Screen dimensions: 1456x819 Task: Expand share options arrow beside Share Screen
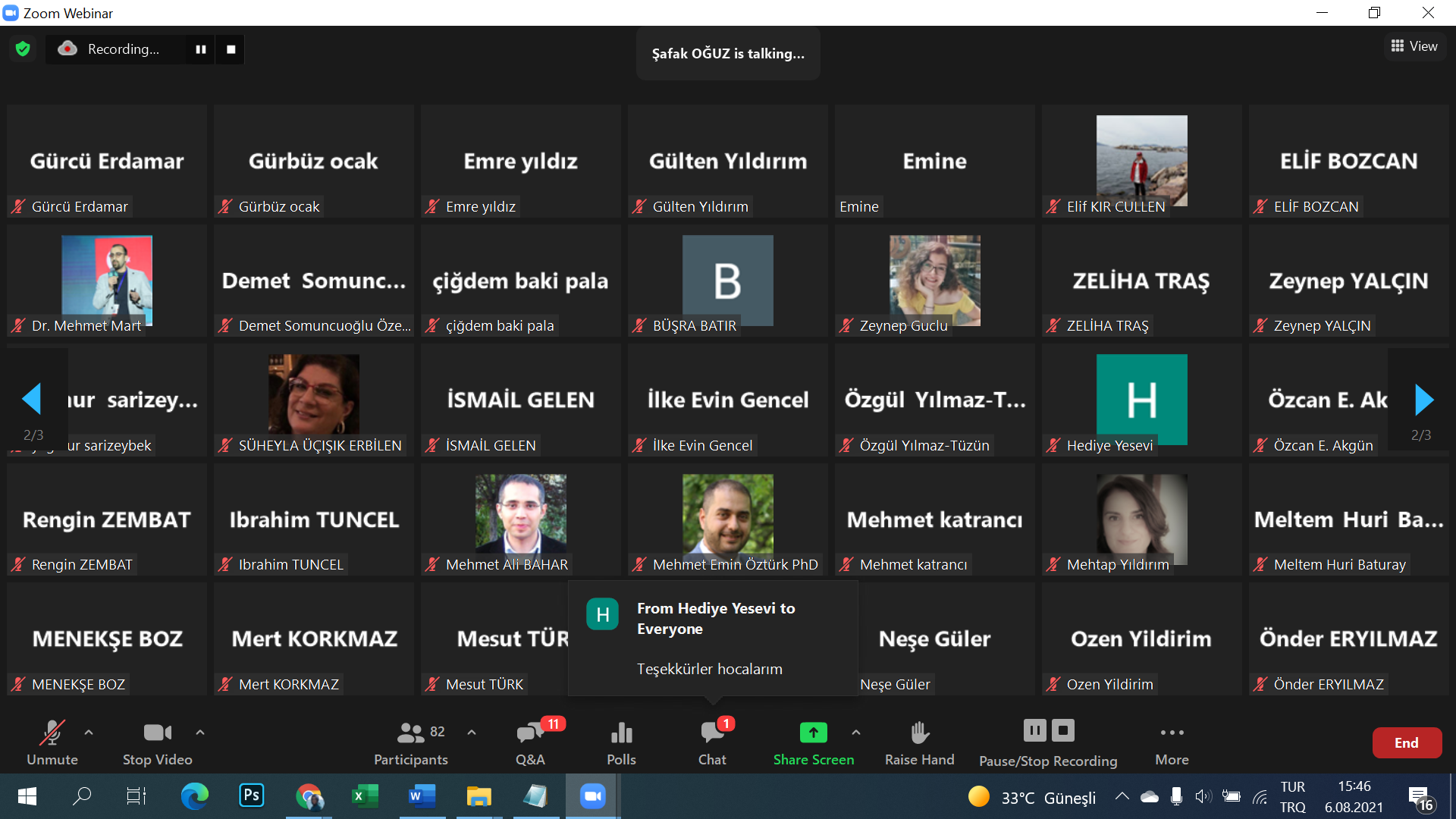pos(856,733)
